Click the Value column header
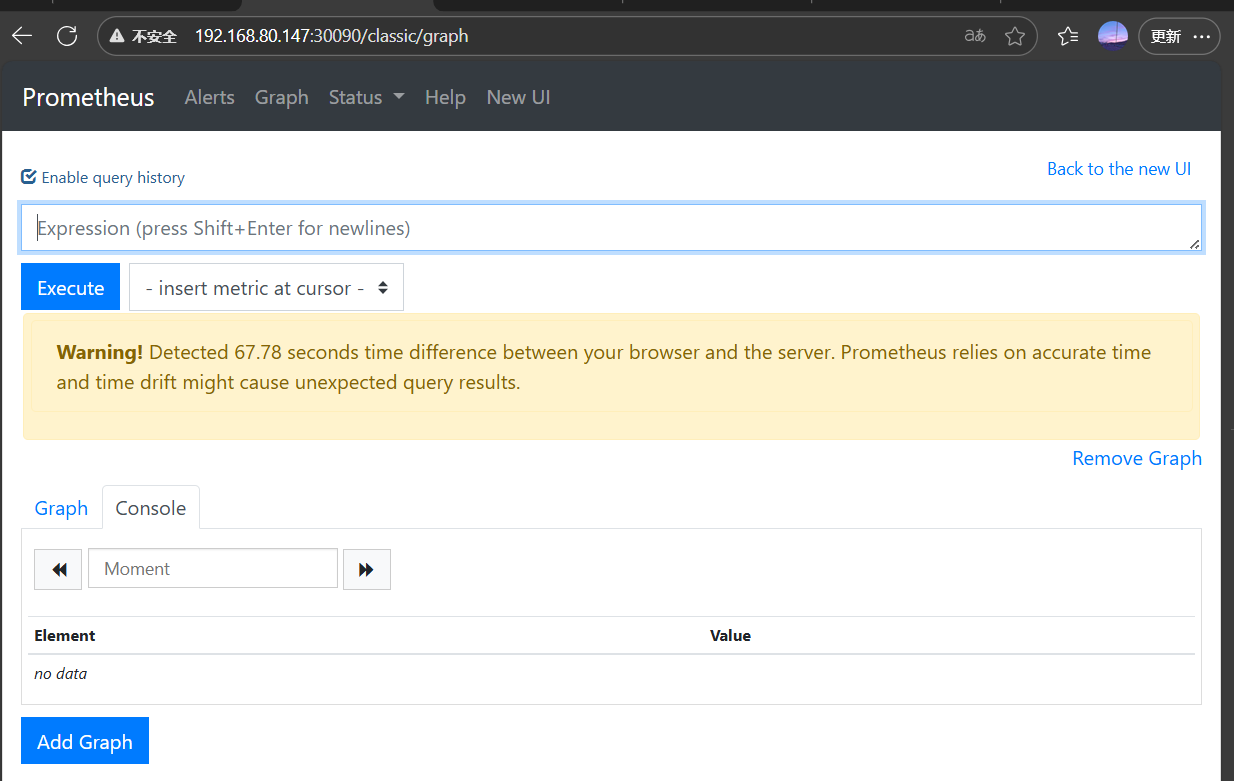Image resolution: width=1234 pixels, height=781 pixels. [x=730, y=636]
